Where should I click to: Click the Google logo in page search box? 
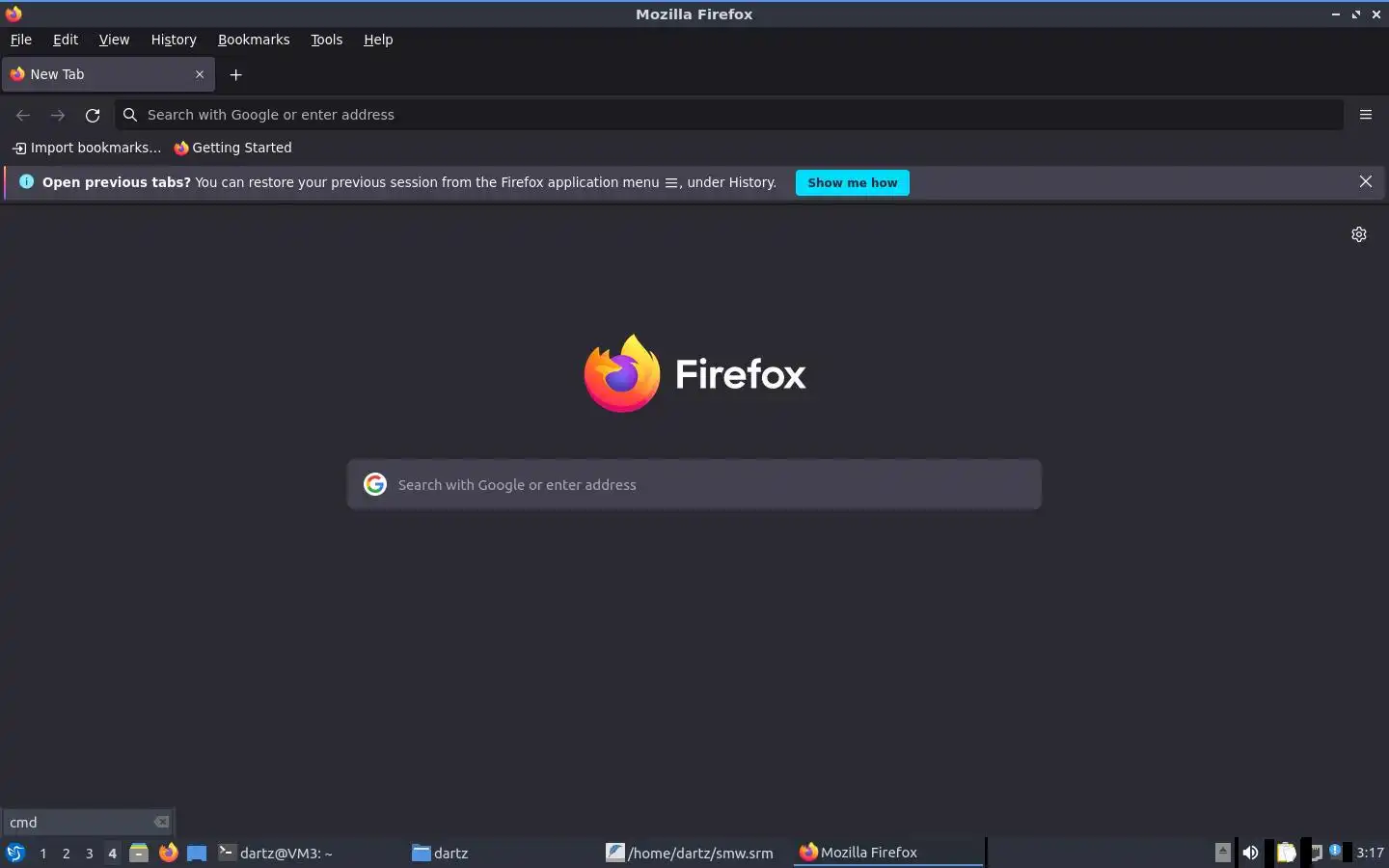point(375,484)
